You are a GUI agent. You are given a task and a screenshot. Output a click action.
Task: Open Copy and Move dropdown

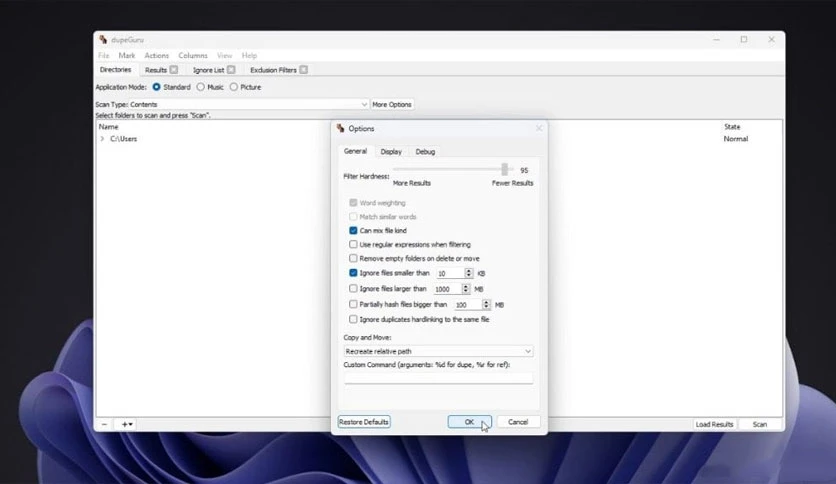(438, 351)
